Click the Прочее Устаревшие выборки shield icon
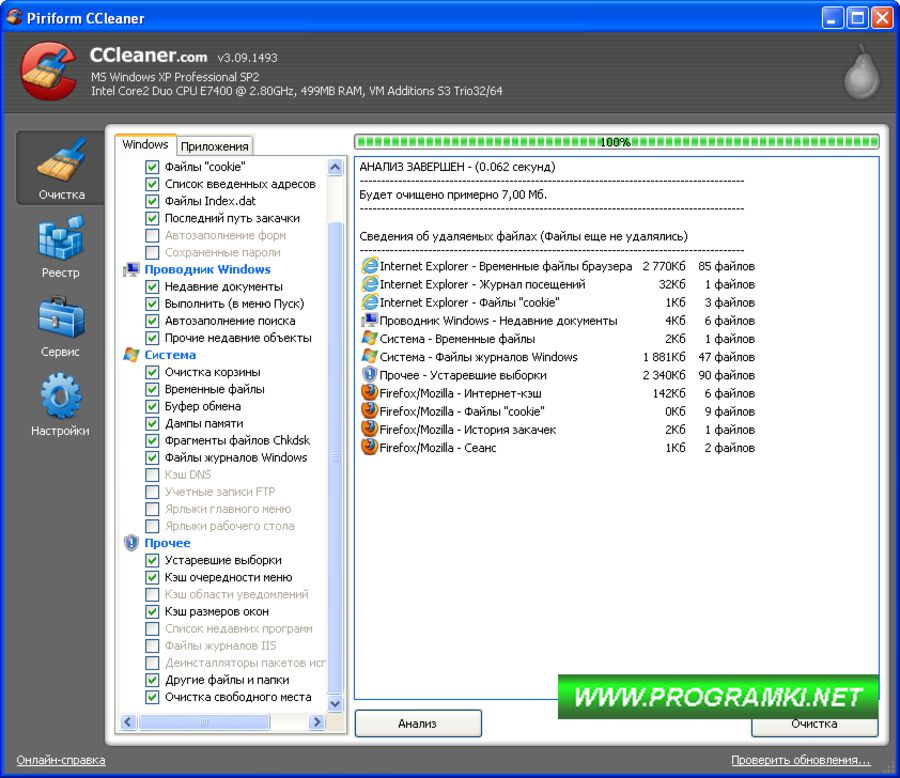 [x=369, y=375]
